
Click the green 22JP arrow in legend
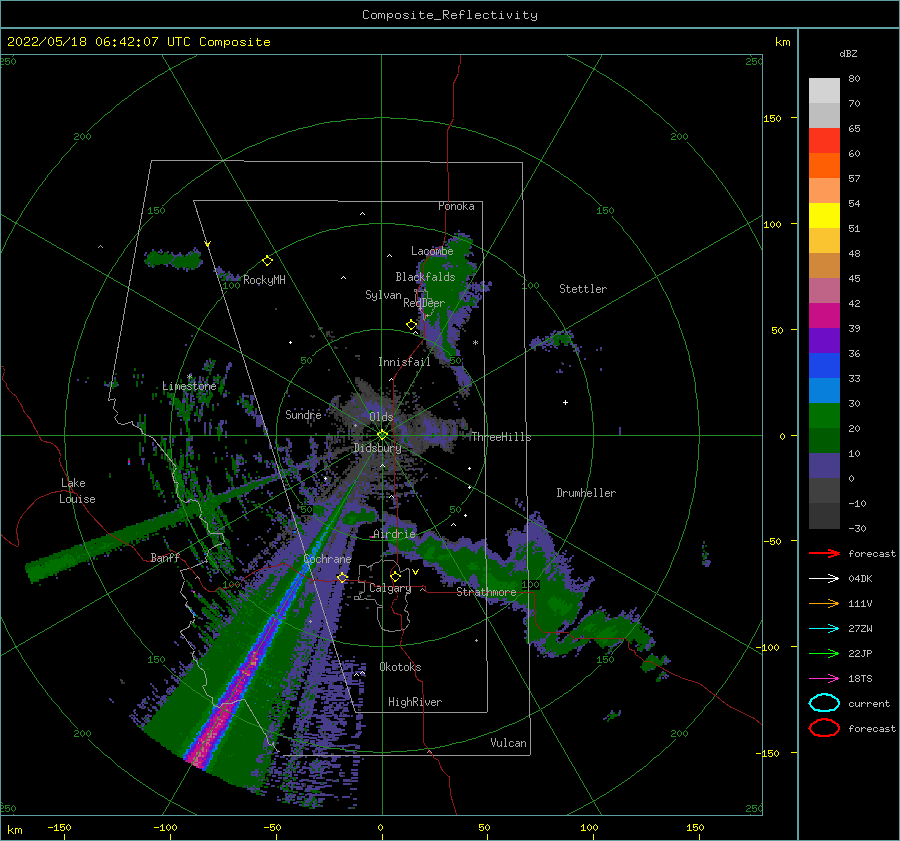[x=824, y=653]
